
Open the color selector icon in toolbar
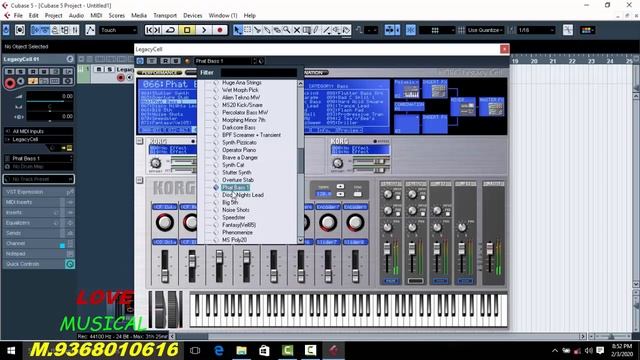point(587,30)
